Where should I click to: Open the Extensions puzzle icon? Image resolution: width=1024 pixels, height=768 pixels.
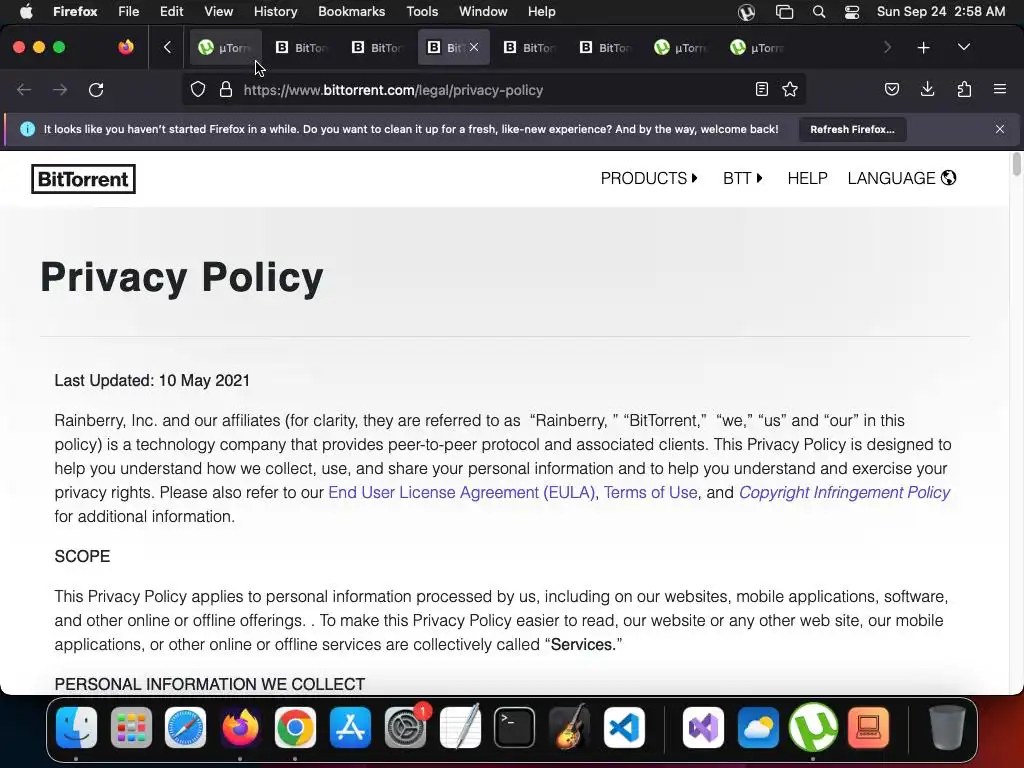(x=964, y=89)
